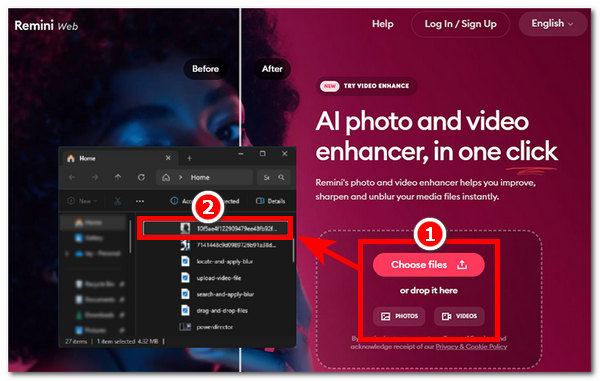Click the Remini Web logo

coord(46,26)
